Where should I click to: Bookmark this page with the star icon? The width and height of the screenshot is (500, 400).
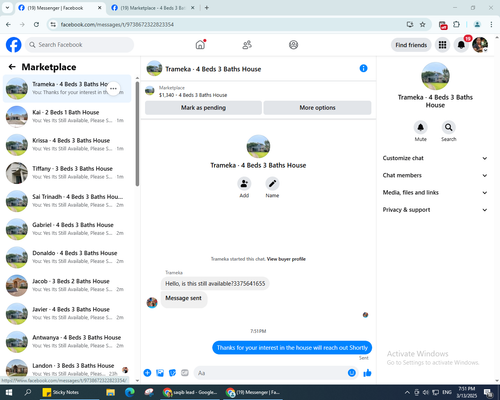pos(423,24)
